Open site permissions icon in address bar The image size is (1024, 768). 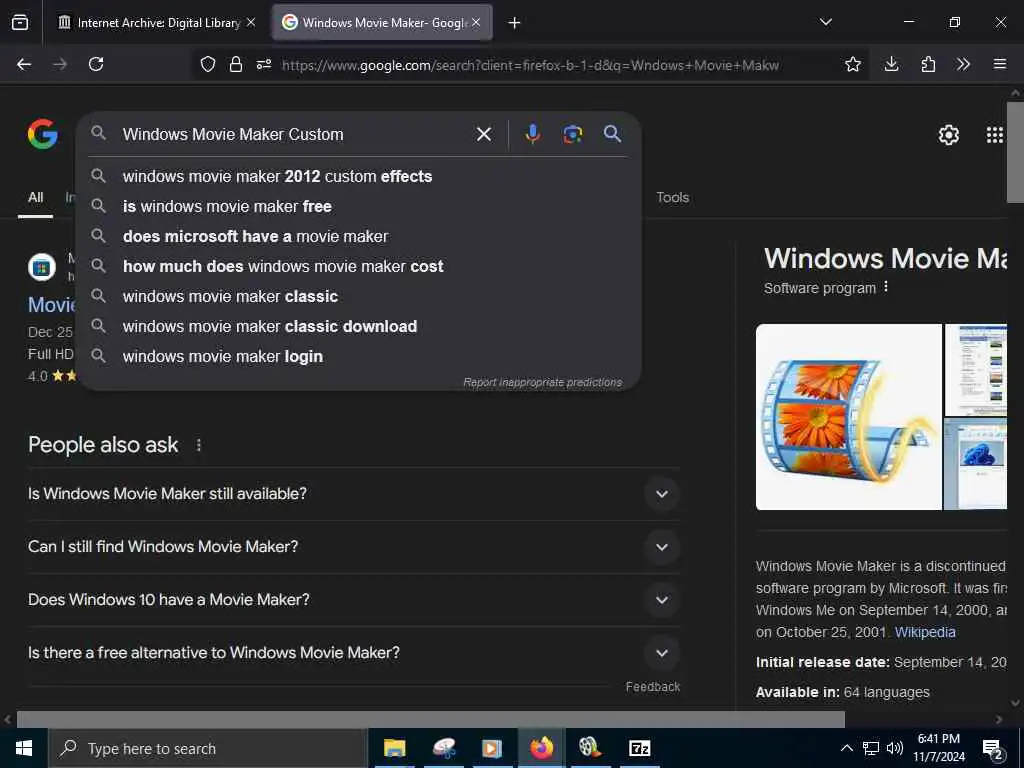[x=264, y=64]
